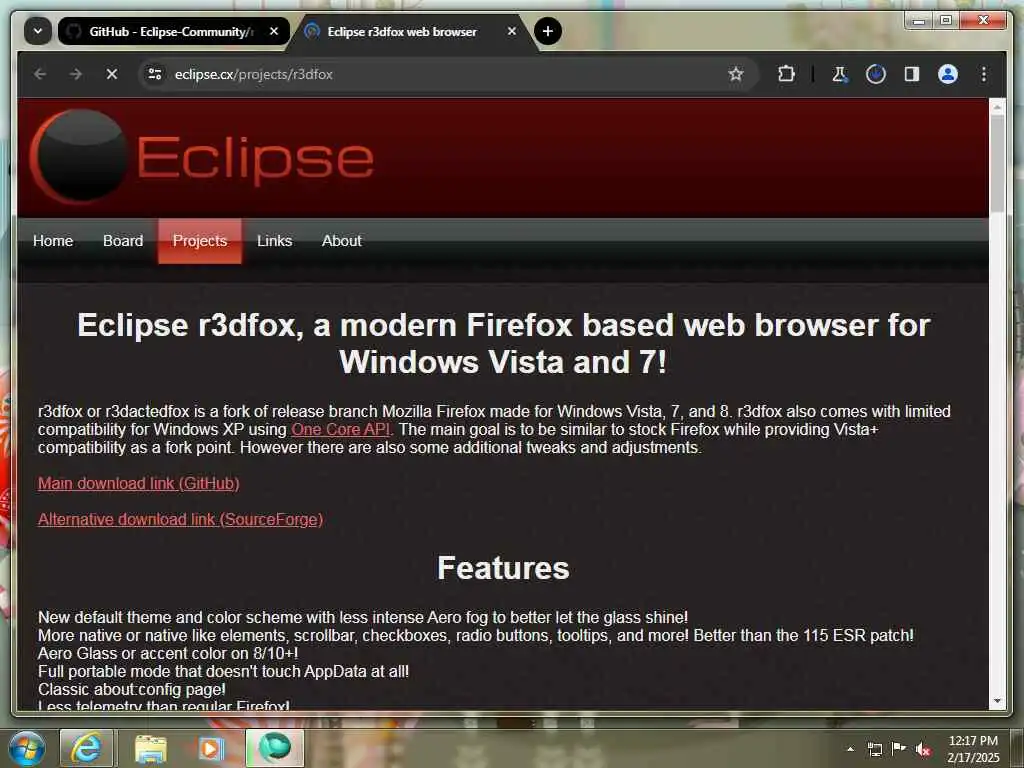This screenshot has width=1024, height=768.
Task: Stop loading the page
Action: (112, 74)
